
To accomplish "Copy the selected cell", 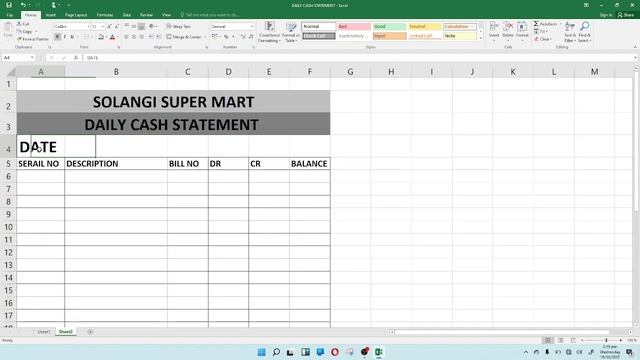I will (24, 31).
